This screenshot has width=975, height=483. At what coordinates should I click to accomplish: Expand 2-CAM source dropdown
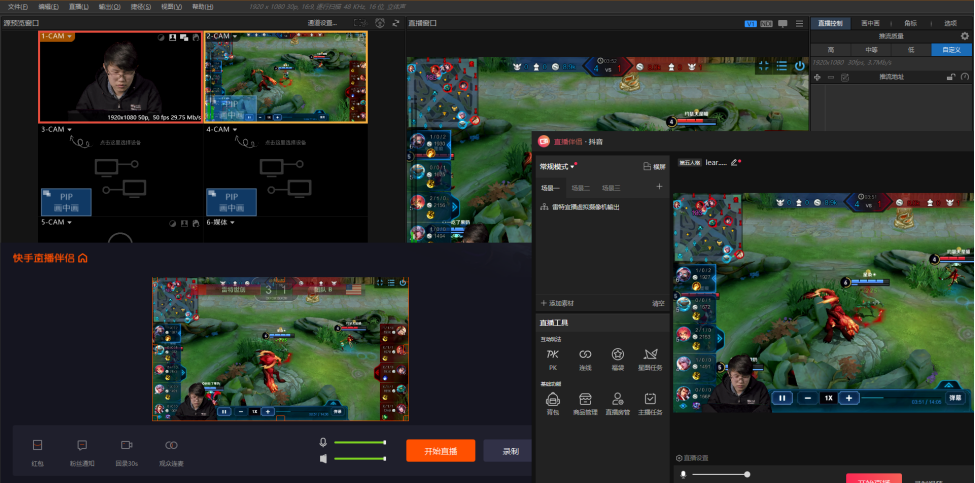[236, 37]
